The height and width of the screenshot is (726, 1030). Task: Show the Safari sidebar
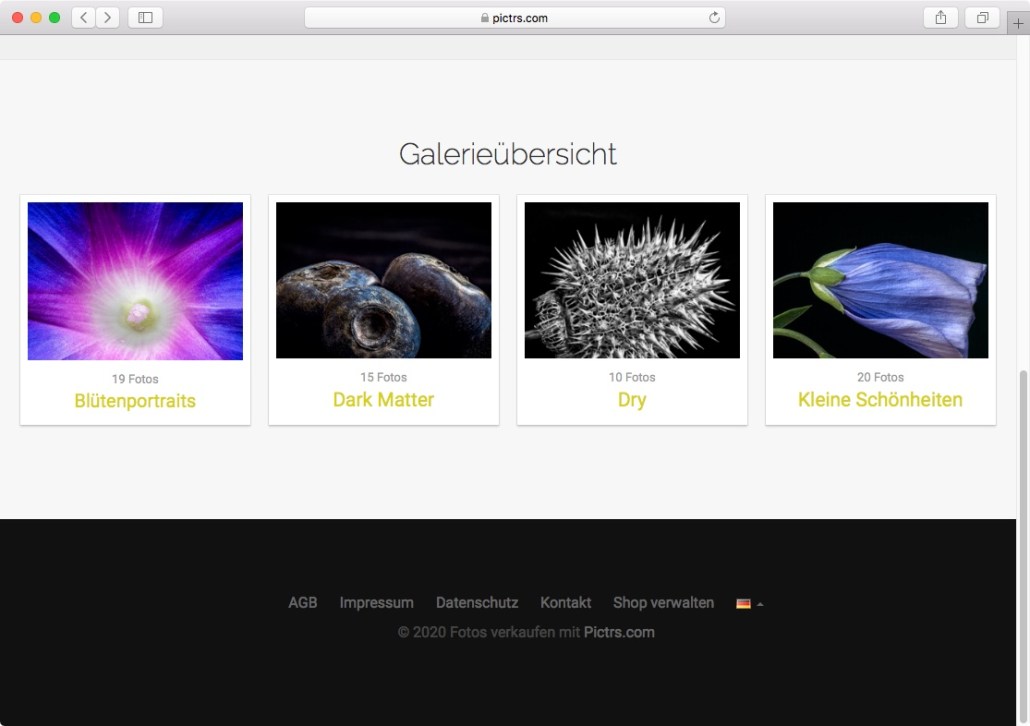[x=145, y=18]
